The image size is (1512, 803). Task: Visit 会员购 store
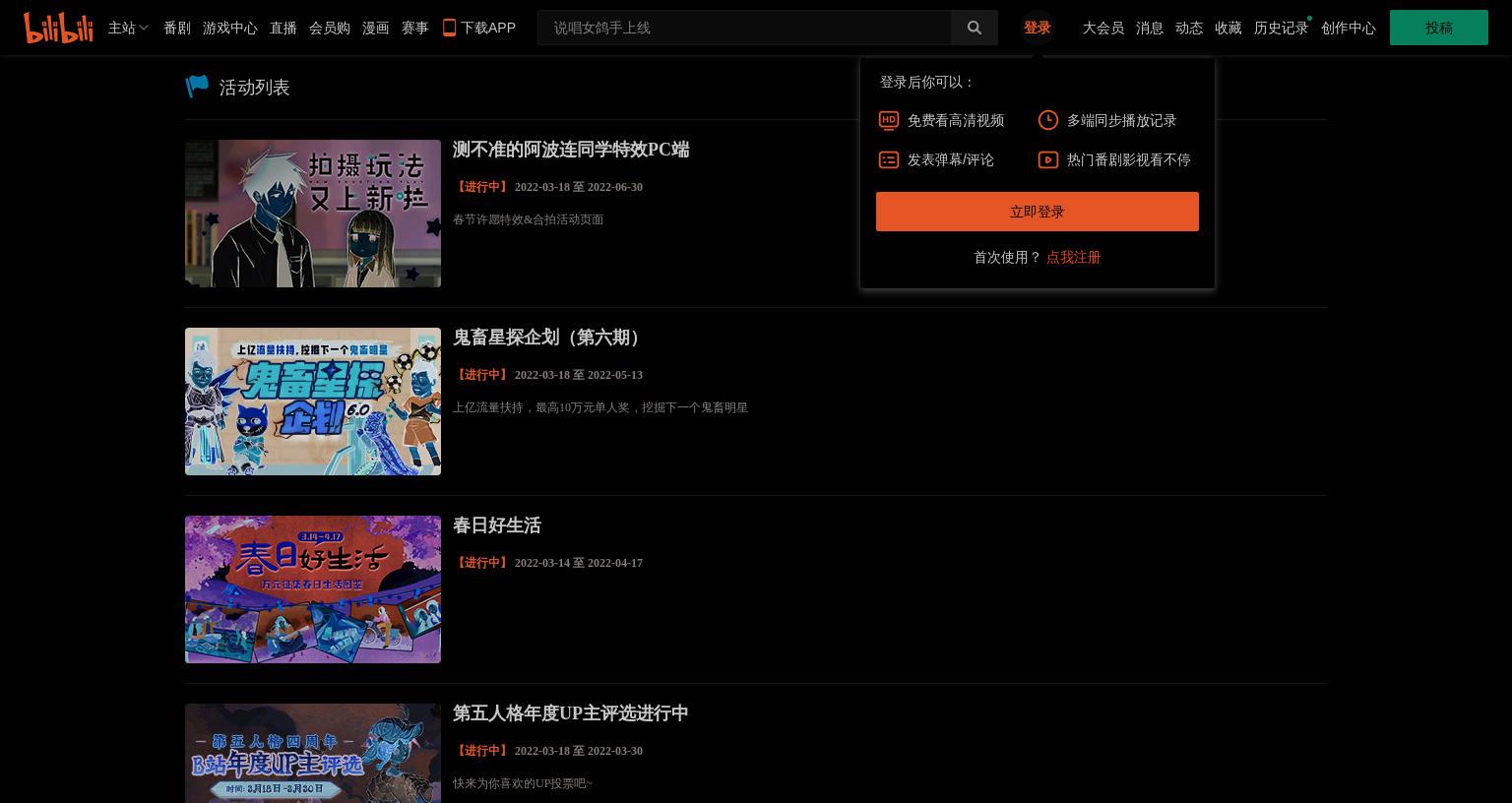pyautogui.click(x=330, y=28)
